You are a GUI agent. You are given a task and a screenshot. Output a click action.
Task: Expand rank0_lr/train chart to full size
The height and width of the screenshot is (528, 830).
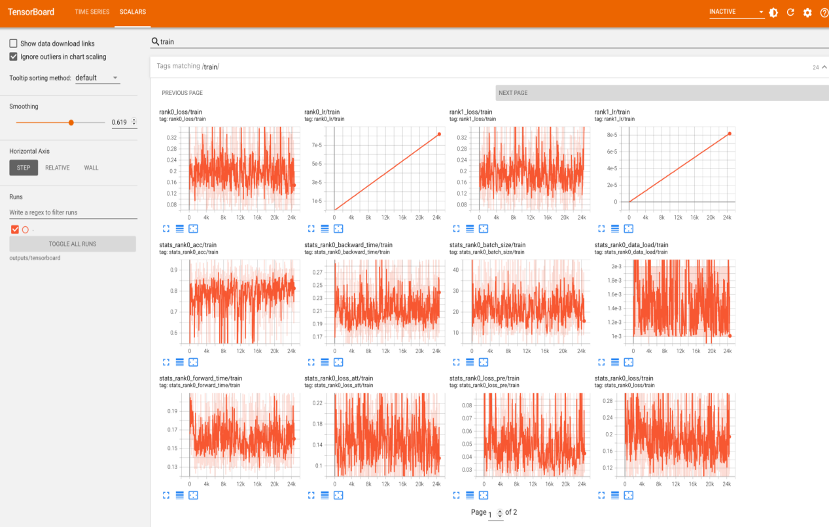(x=311, y=229)
